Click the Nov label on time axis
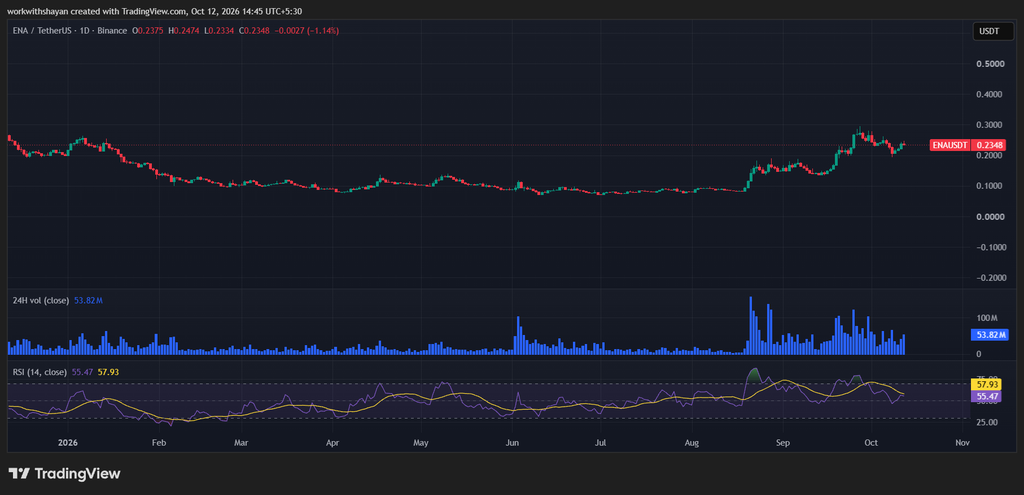 [x=962, y=443]
